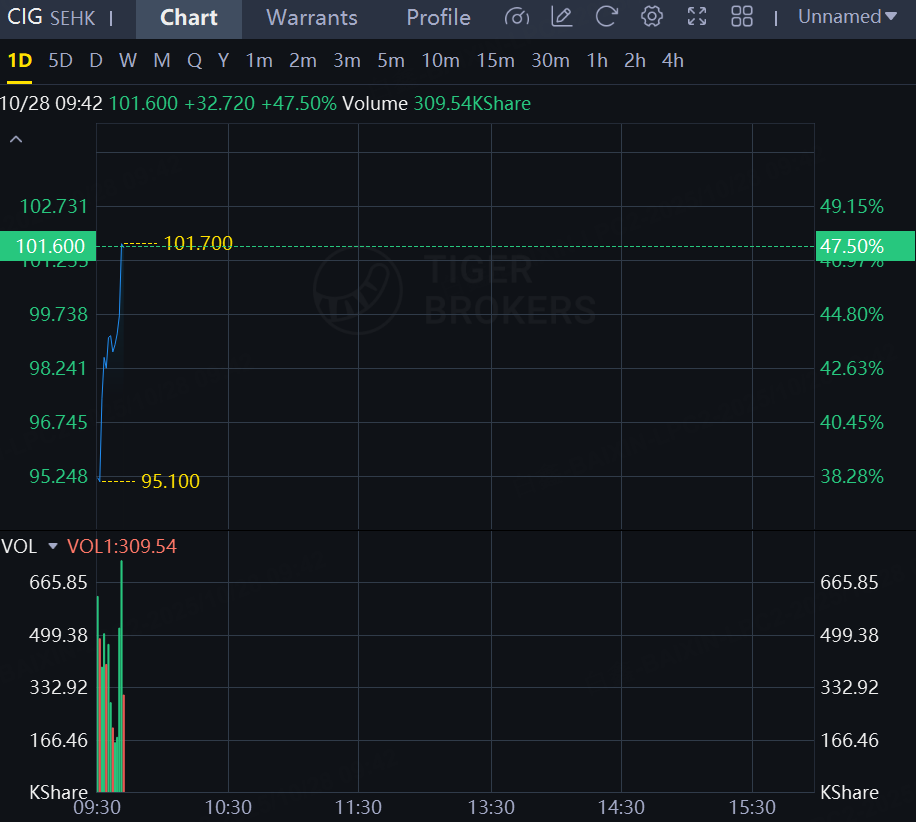
Task: Switch to the Warrants tab
Action: point(311,18)
